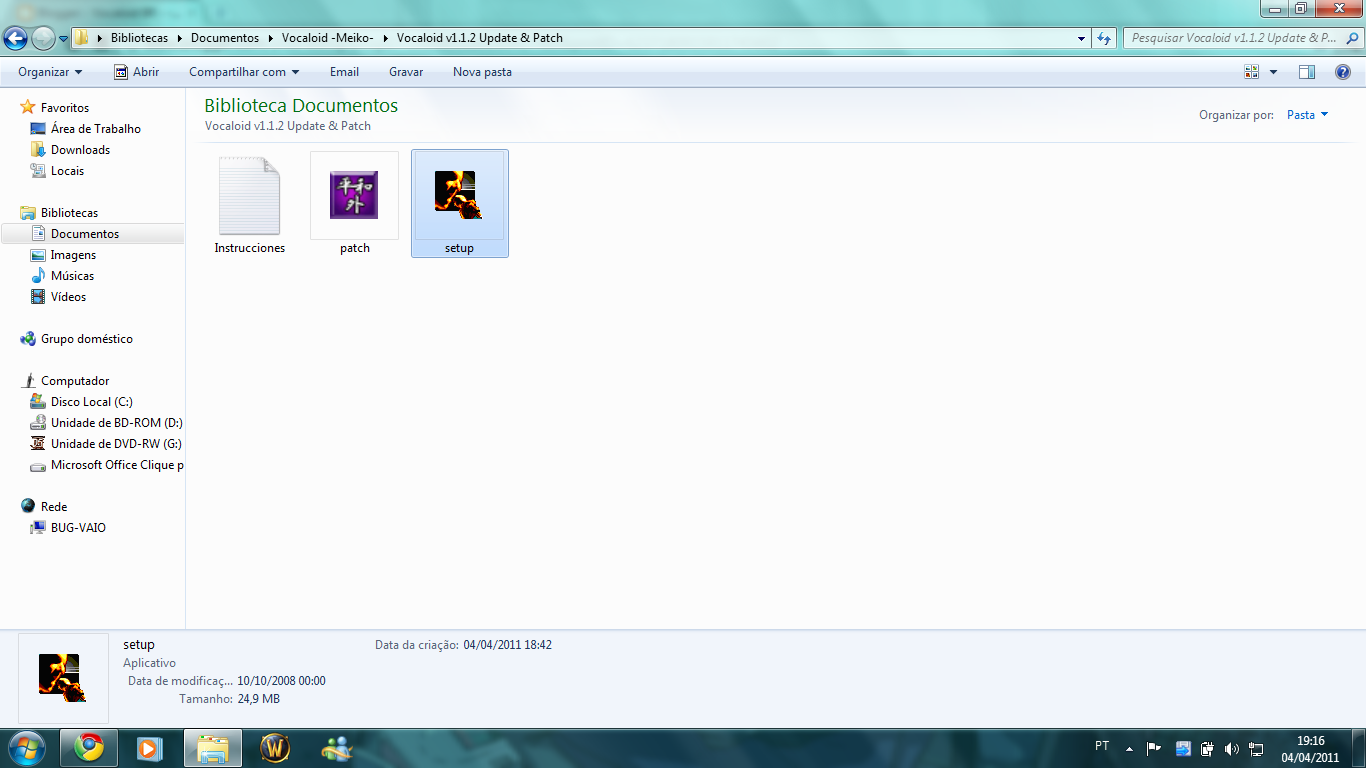
Task: Open the Organizar por Pasta dropdown
Action: [1307, 115]
